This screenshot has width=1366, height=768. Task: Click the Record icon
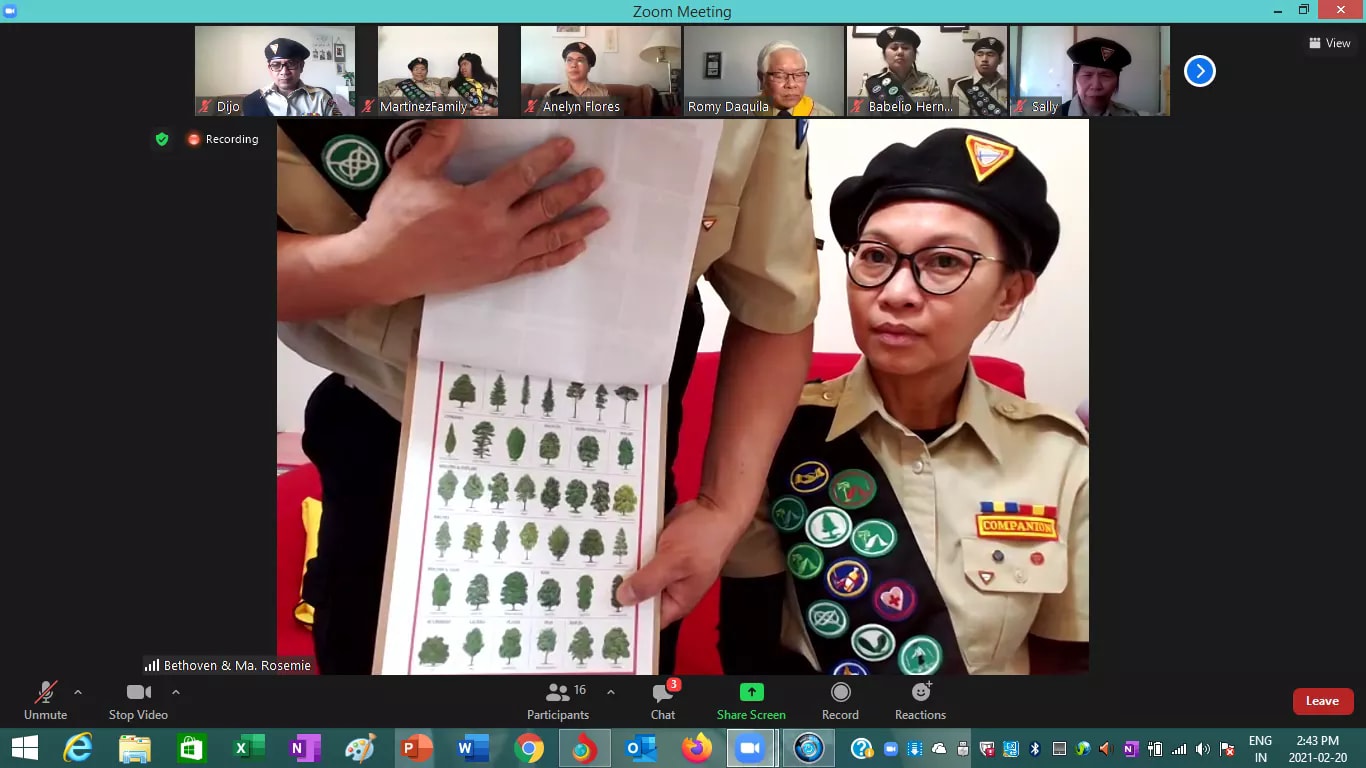coord(840,700)
